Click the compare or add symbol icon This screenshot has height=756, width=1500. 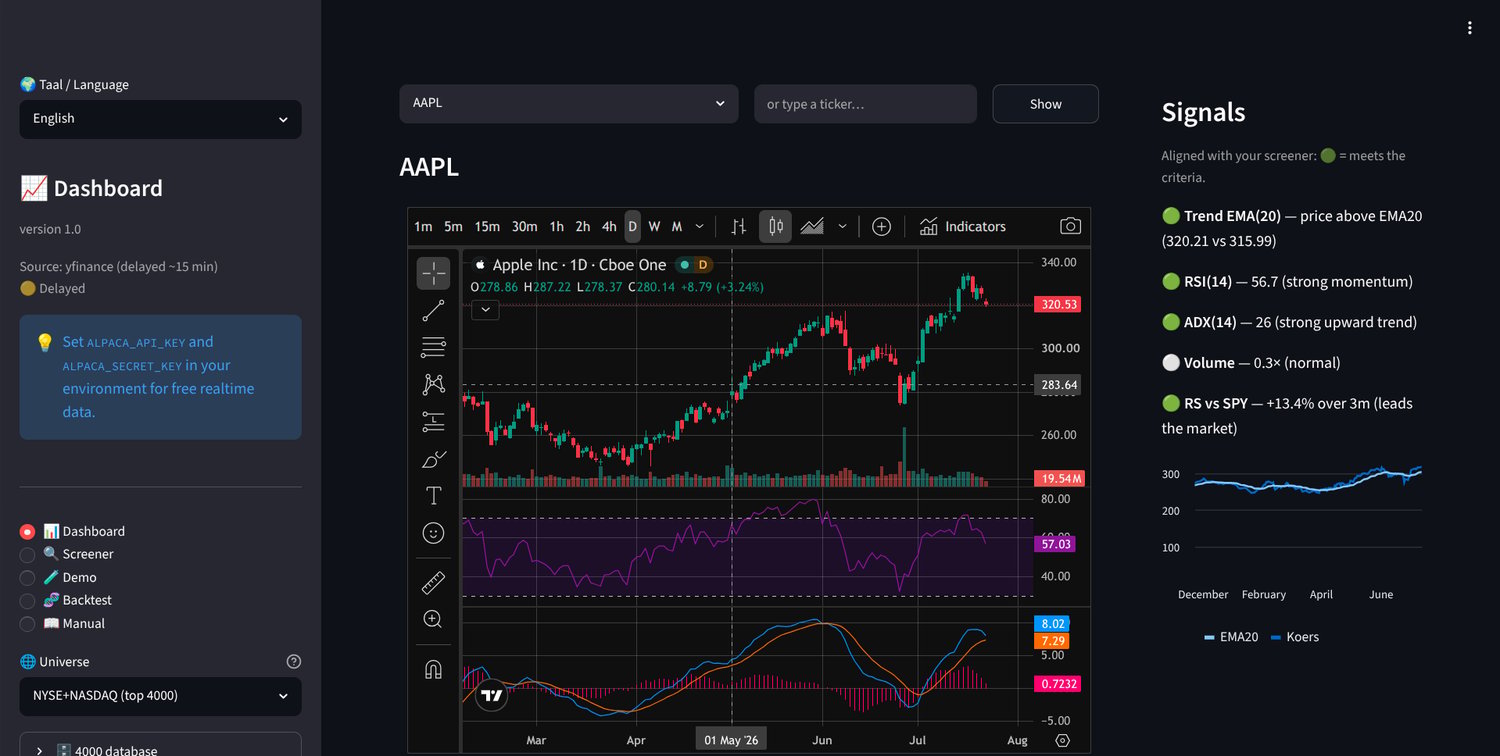(x=881, y=226)
